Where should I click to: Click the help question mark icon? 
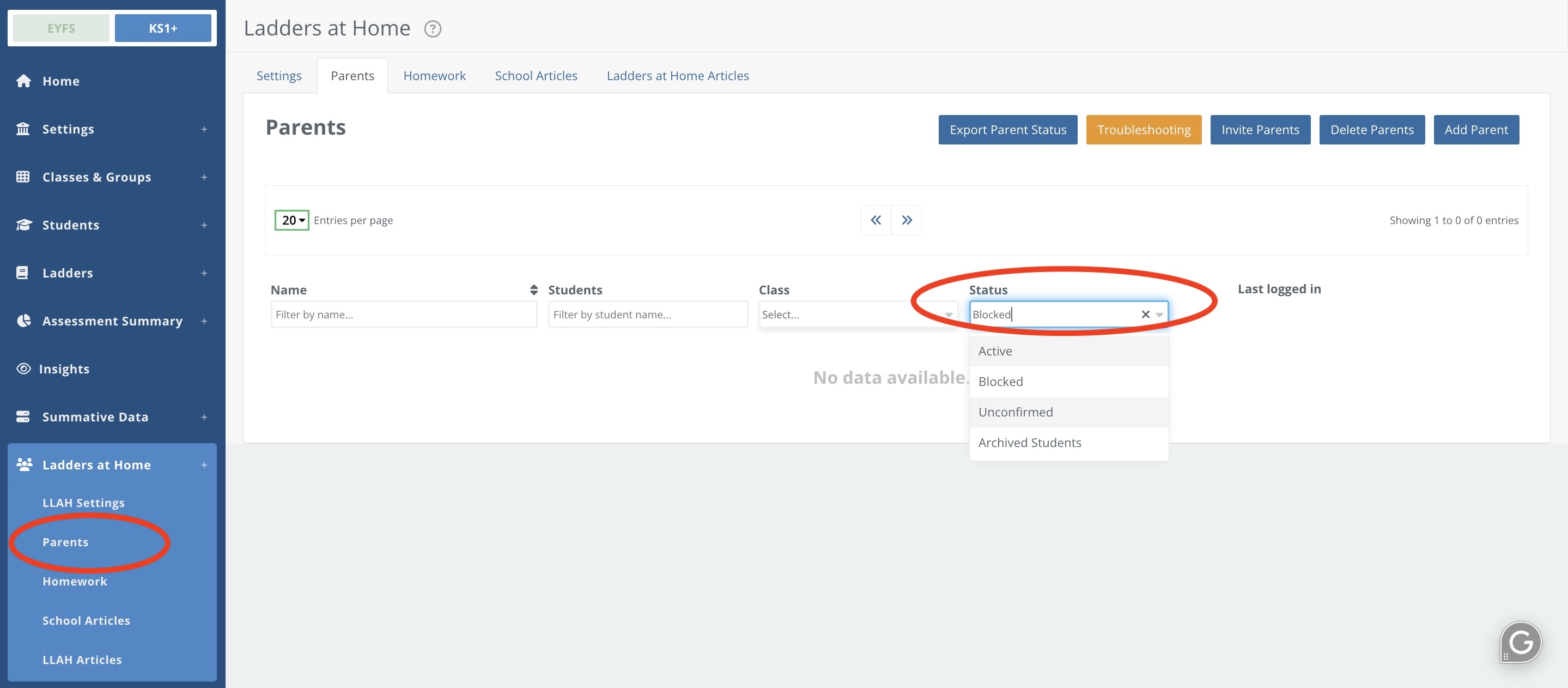tap(432, 28)
